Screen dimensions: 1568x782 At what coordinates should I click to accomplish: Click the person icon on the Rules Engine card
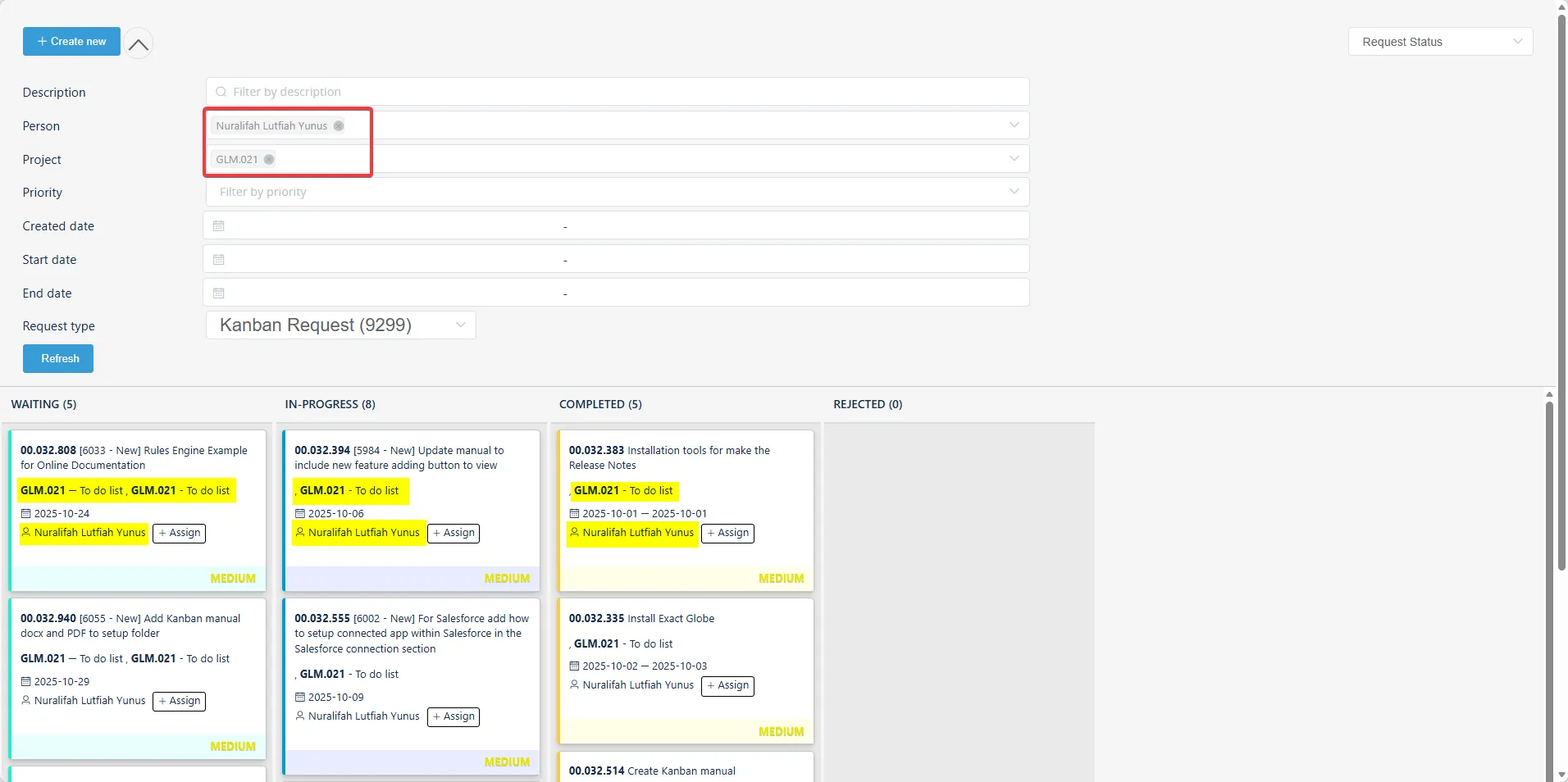[25, 533]
